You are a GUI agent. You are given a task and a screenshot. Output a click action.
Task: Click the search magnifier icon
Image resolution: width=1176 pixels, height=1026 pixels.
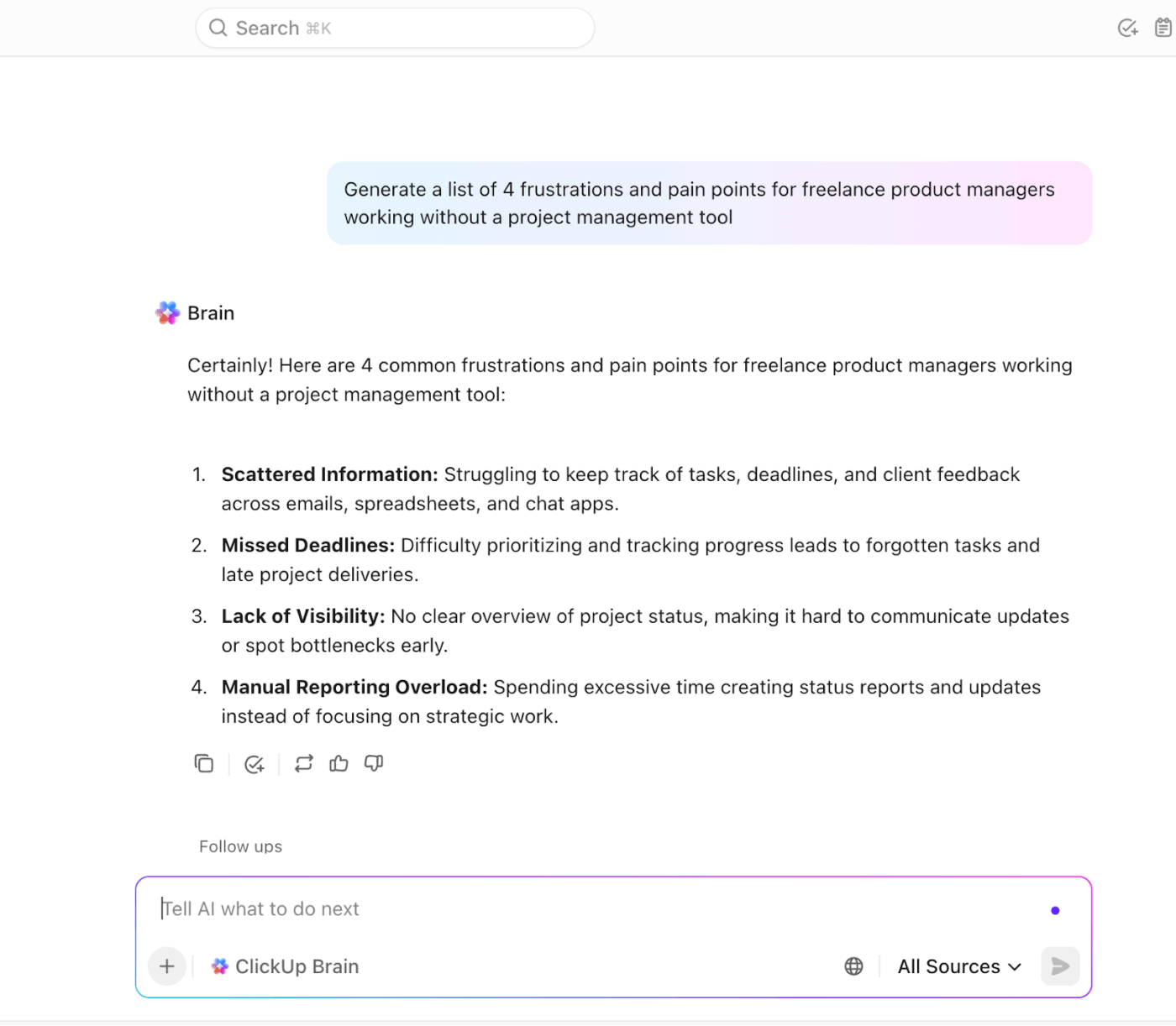(218, 28)
